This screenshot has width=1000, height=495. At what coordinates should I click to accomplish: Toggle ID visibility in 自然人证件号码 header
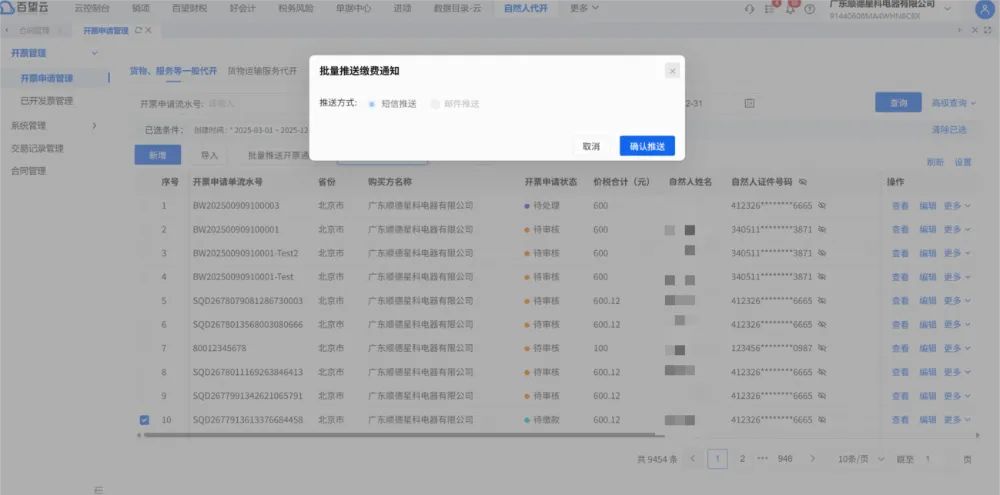click(x=802, y=182)
